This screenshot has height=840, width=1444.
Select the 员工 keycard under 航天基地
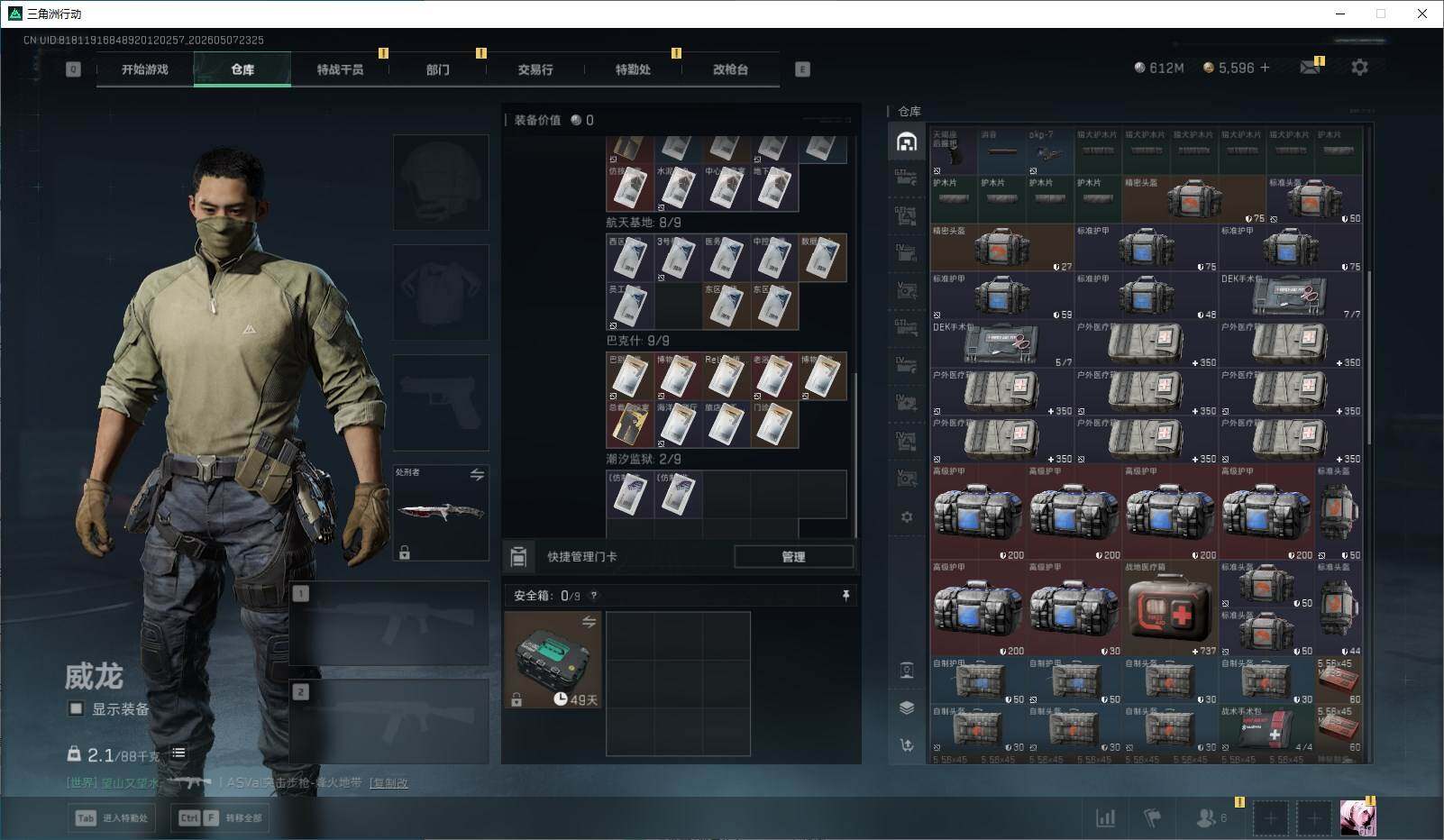tap(630, 306)
